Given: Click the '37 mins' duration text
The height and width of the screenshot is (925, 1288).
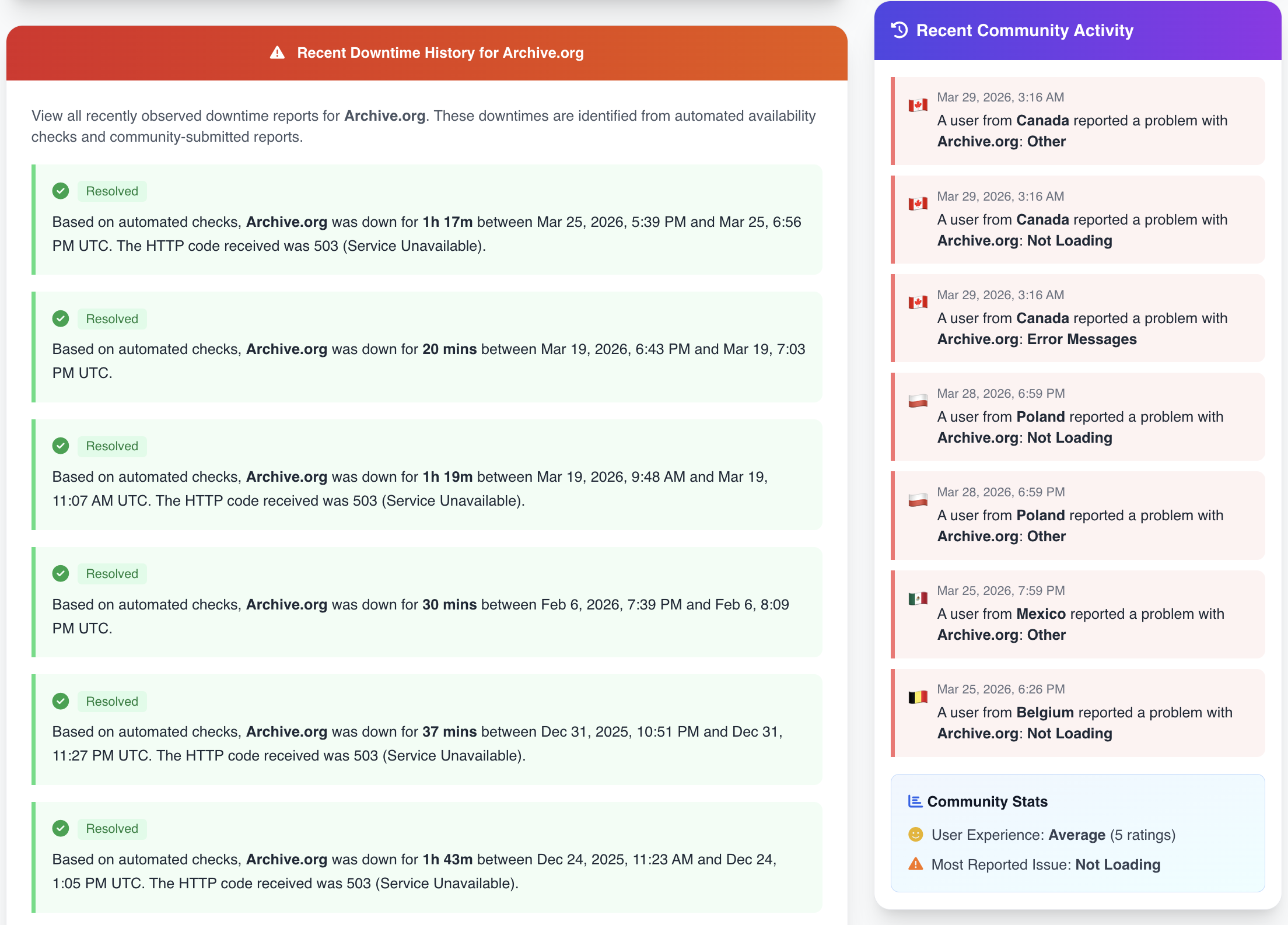Looking at the screenshot, I should (450, 732).
